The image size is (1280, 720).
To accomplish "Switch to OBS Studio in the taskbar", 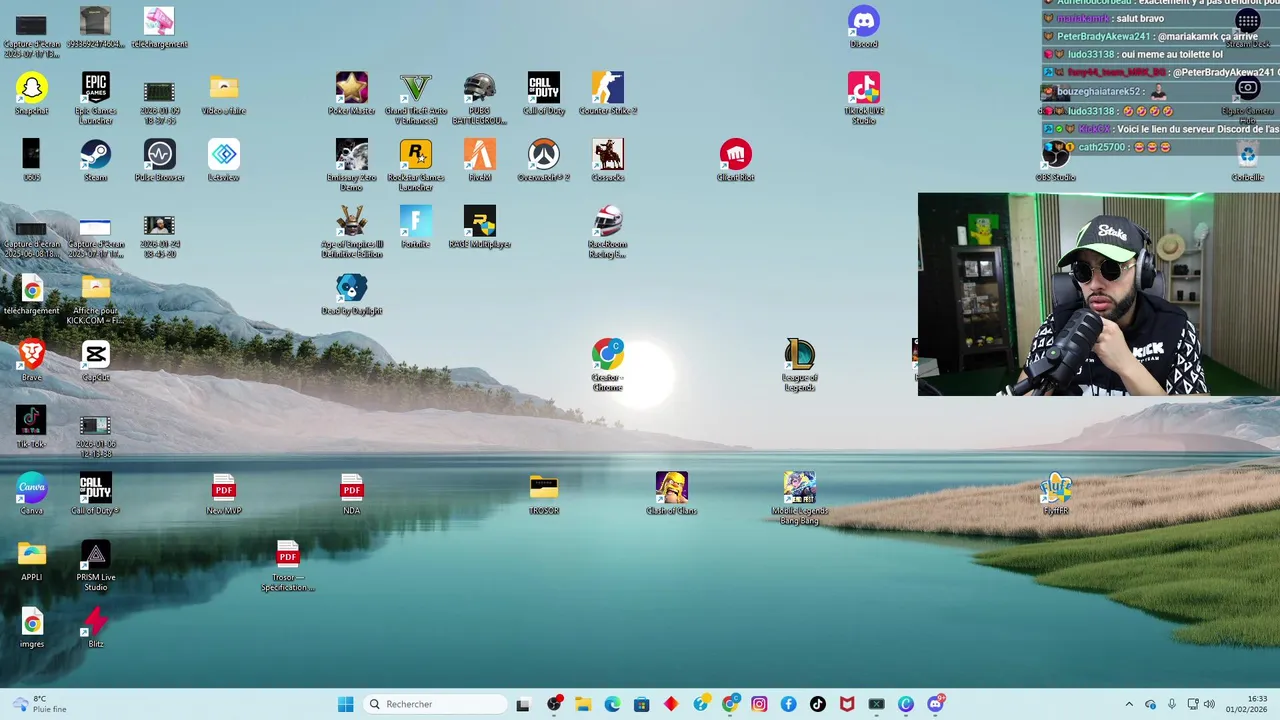I will (x=554, y=704).
